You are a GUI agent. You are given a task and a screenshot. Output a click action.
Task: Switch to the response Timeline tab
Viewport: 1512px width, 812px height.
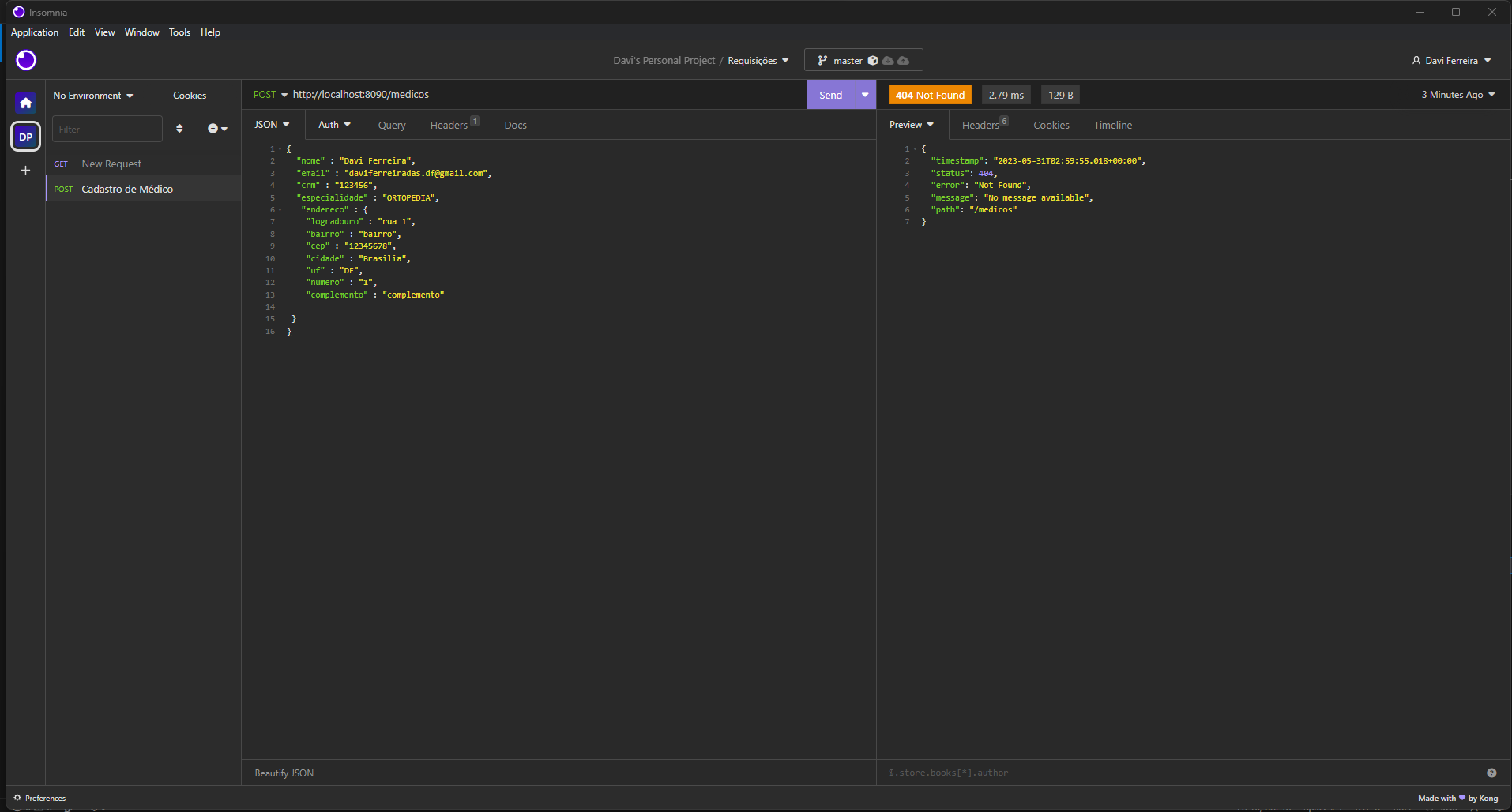point(1113,126)
